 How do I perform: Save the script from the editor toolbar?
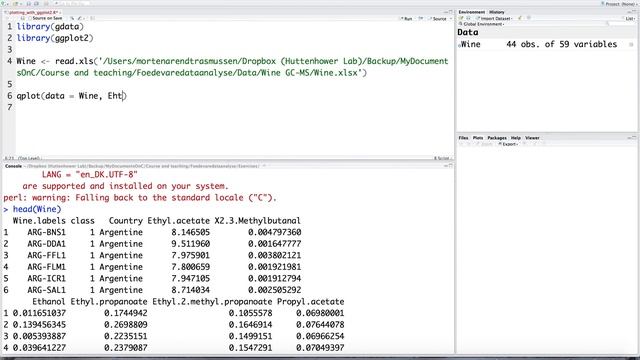point(22,18)
